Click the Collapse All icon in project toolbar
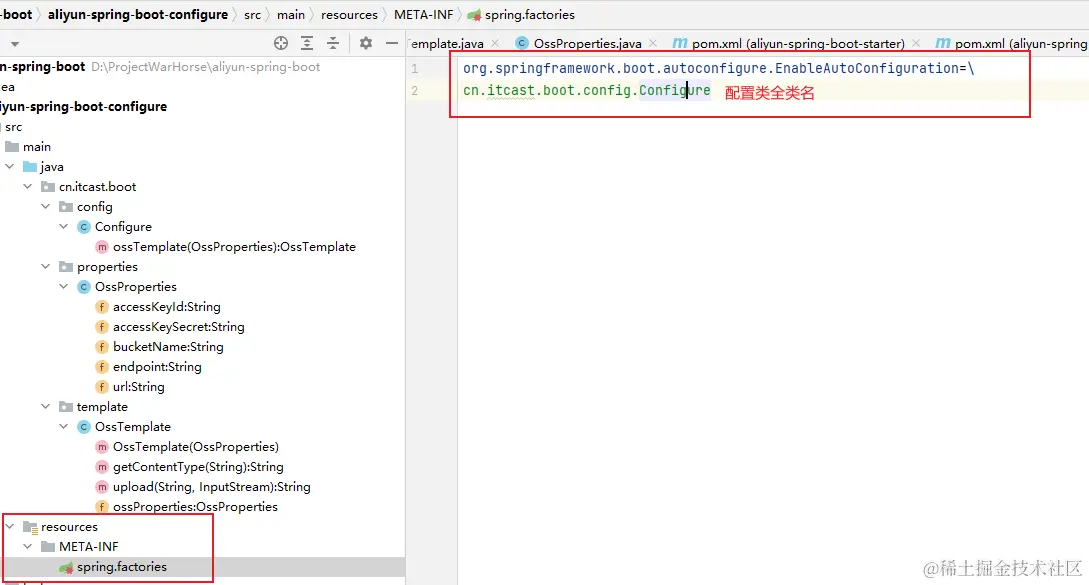The width and height of the screenshot is (1089, 585). 333,43
